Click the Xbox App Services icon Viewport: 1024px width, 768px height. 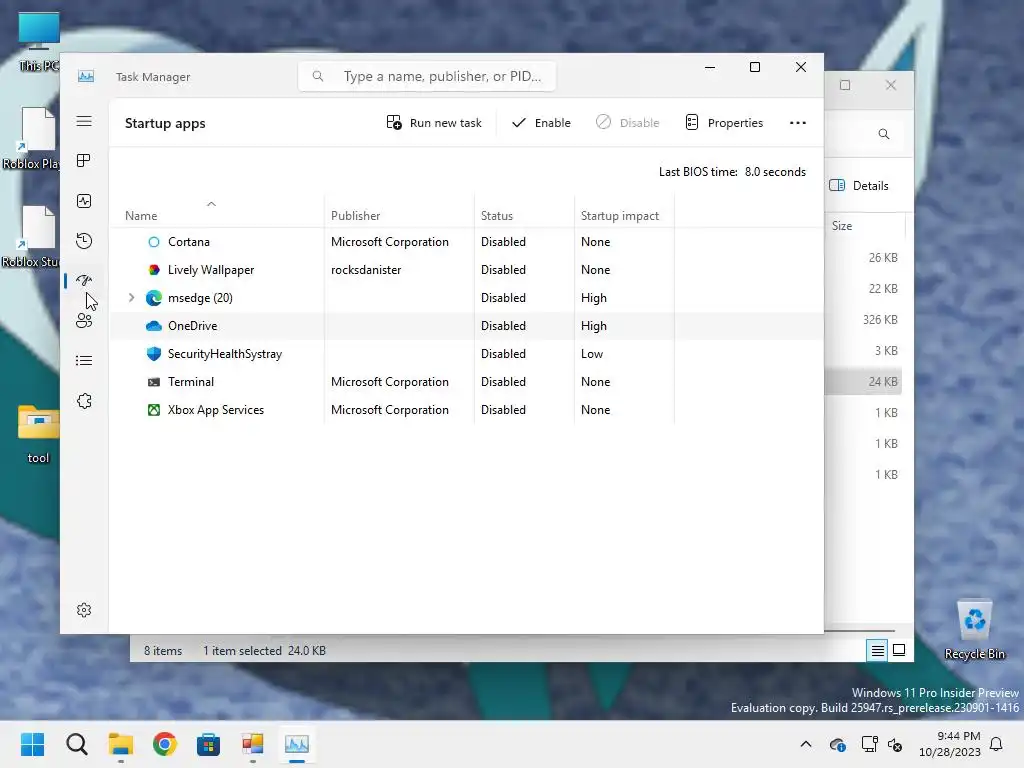coord(153,410)
